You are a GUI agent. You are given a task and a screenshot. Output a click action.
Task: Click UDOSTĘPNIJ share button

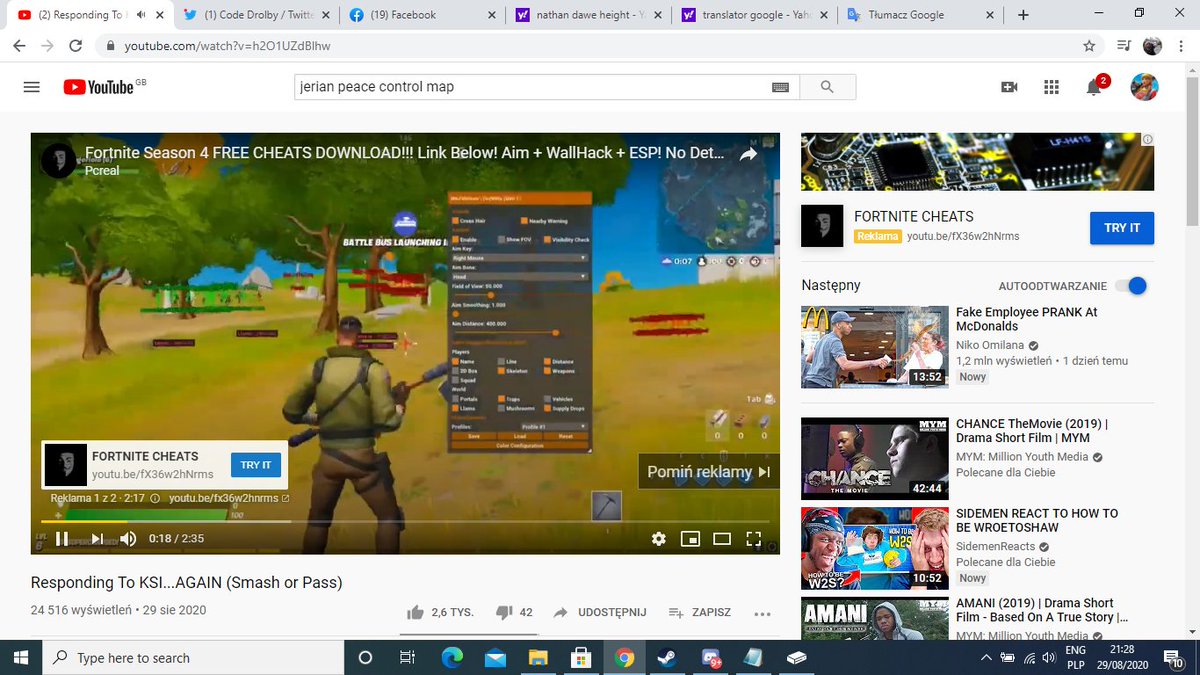click(x=600, y=612)
